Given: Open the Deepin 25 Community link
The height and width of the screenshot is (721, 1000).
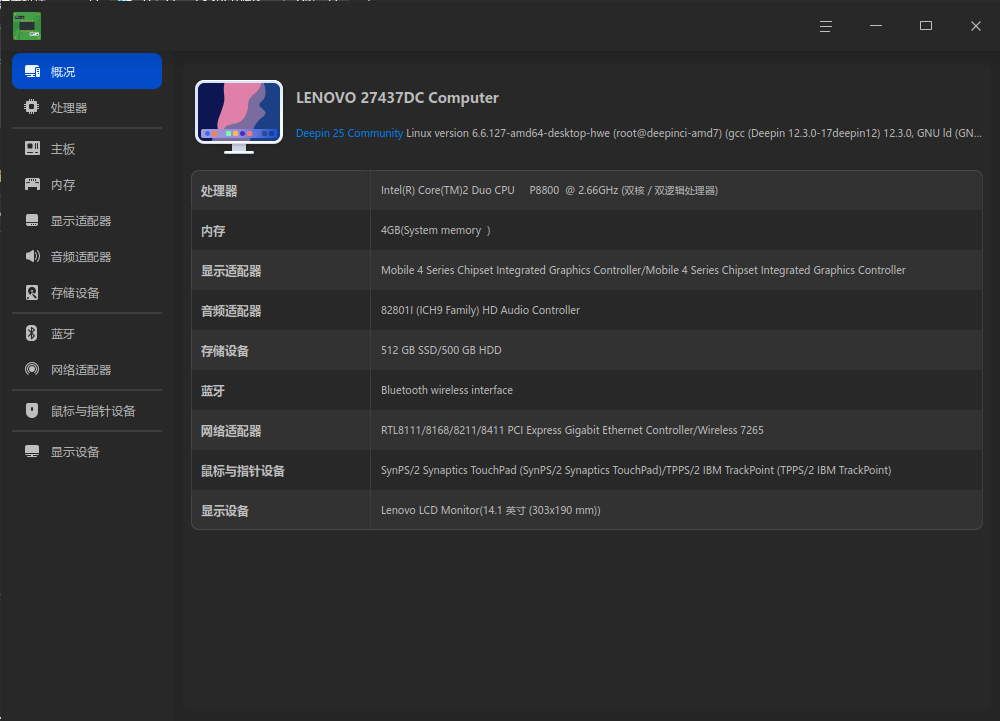Looking at the screenshot, I should click(x=349, y=133).
